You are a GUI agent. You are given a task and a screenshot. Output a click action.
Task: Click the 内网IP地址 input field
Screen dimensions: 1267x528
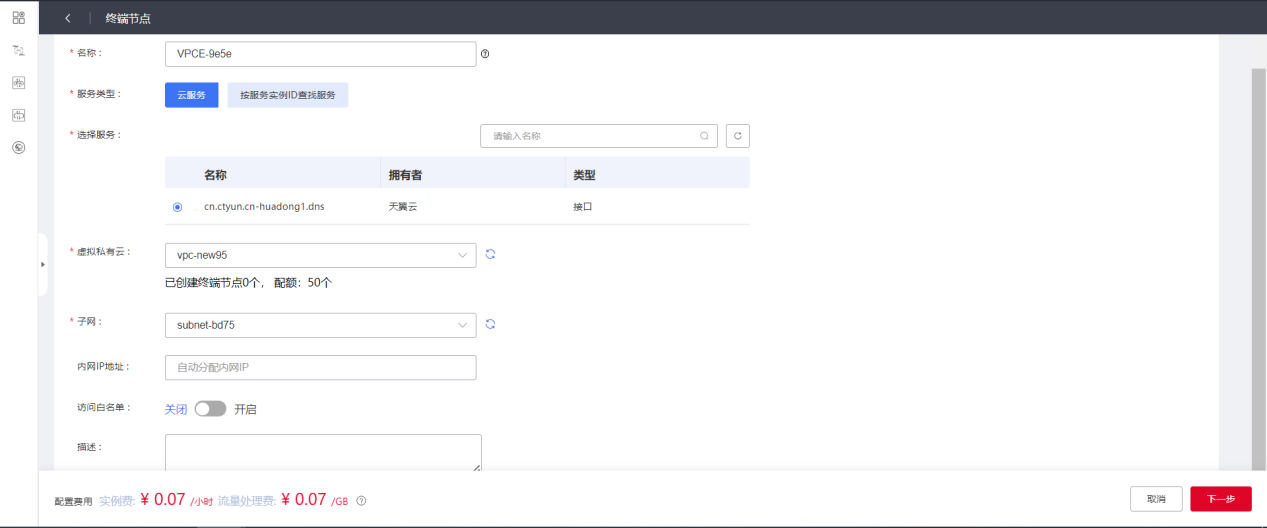point(320,368)
